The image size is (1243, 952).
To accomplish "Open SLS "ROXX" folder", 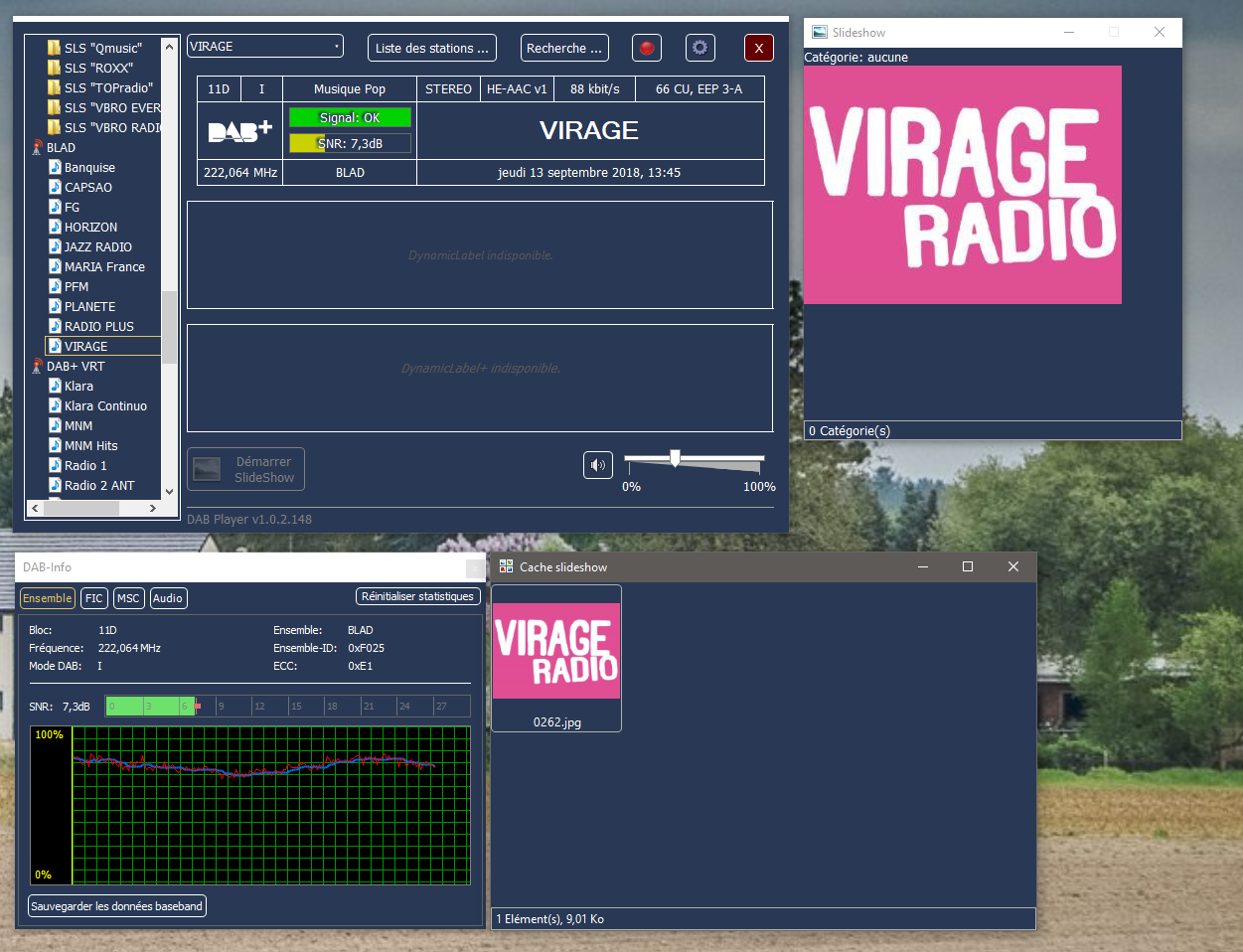I will pos(98,68).
